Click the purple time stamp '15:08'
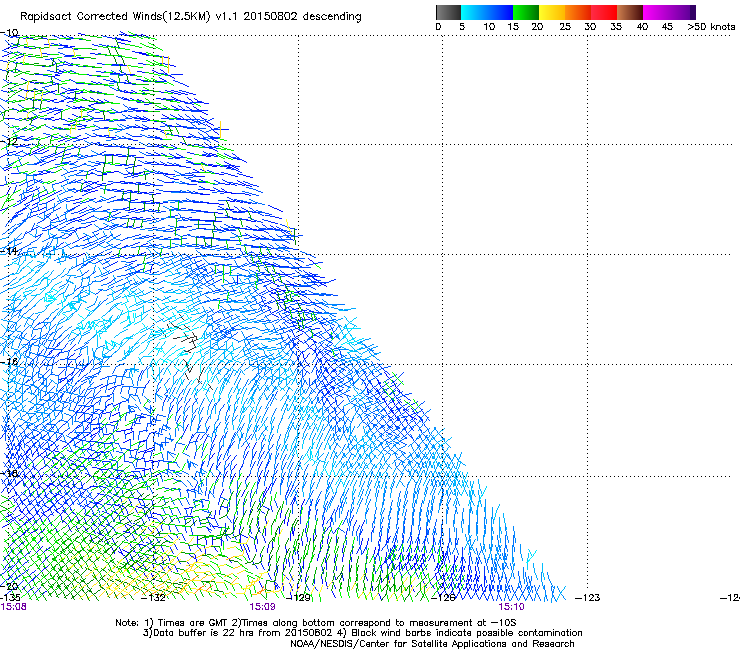The image size is (740, 650). (x=14, y=607)
